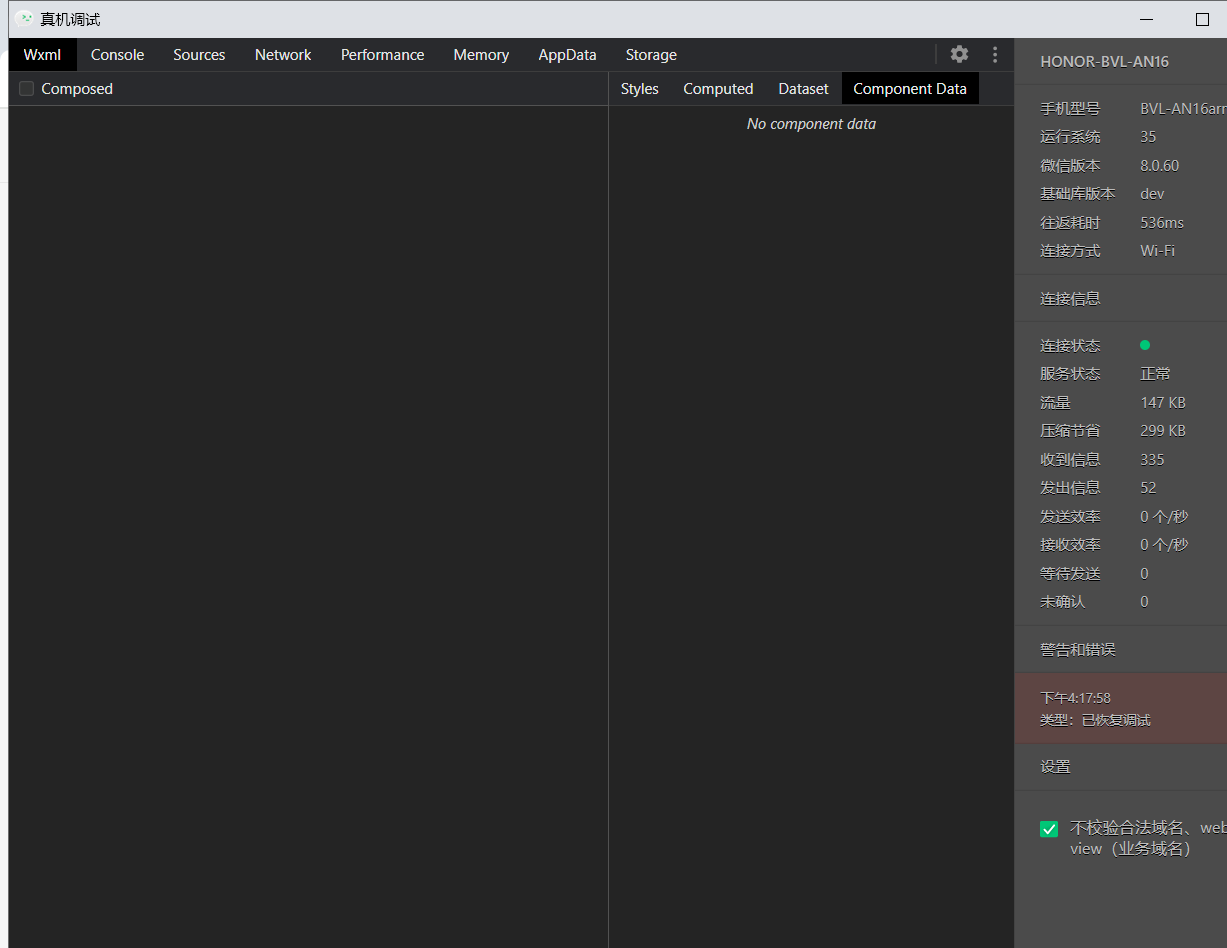The height and width of the screenshot is (948, 1227).
Task: Open the AppData tab
Action: 567,55
